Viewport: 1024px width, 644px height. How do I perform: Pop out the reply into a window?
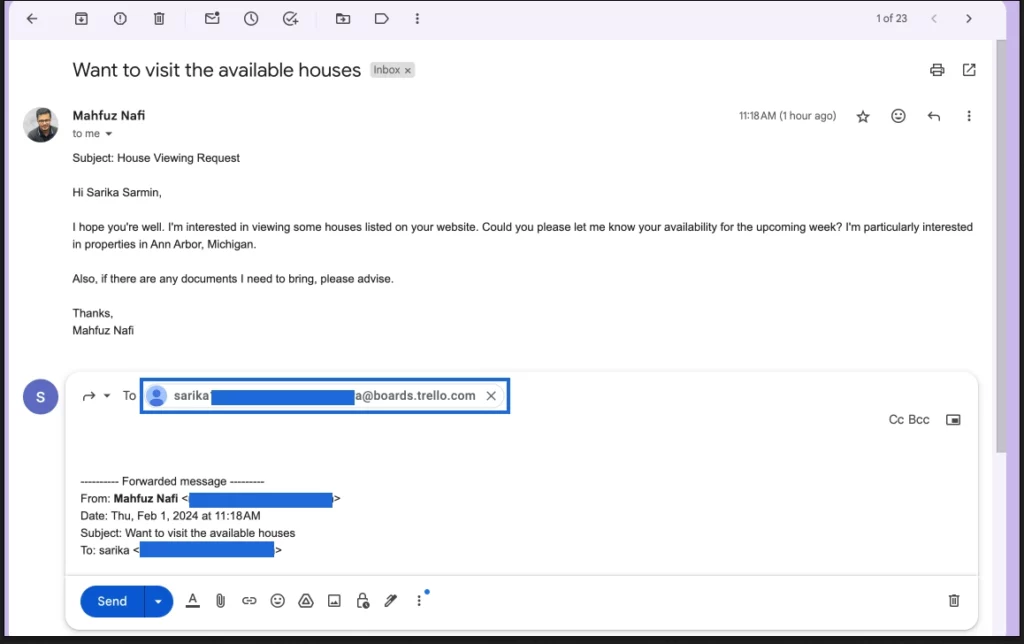tap(953, 420)
